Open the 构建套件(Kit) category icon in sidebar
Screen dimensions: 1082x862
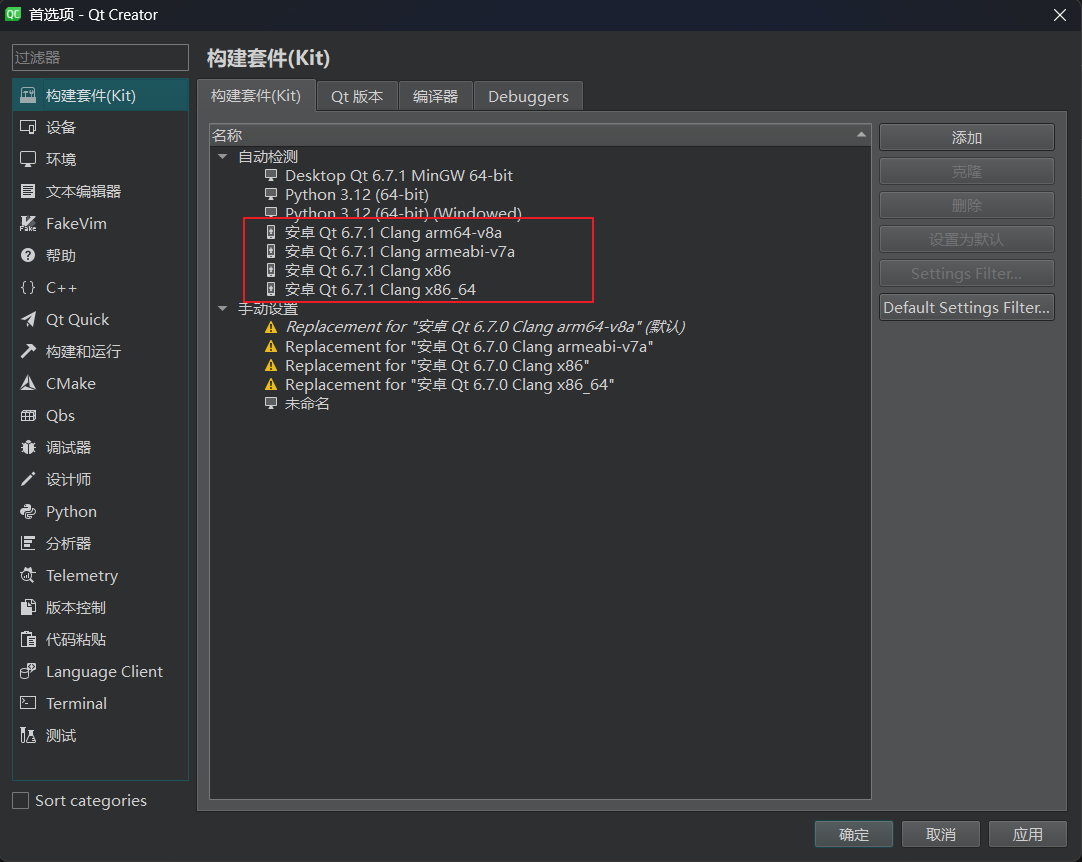point(28,95)
